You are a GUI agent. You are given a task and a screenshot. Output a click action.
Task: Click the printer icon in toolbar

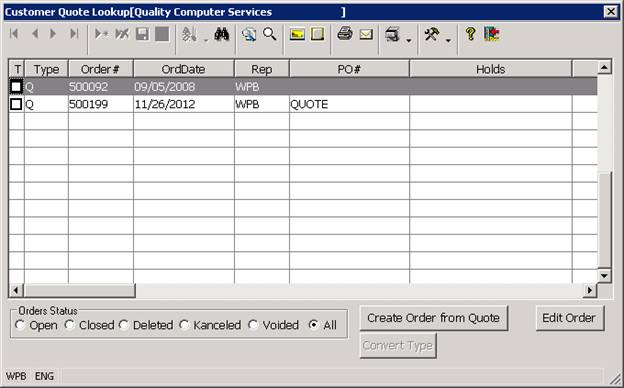point(345,34)
